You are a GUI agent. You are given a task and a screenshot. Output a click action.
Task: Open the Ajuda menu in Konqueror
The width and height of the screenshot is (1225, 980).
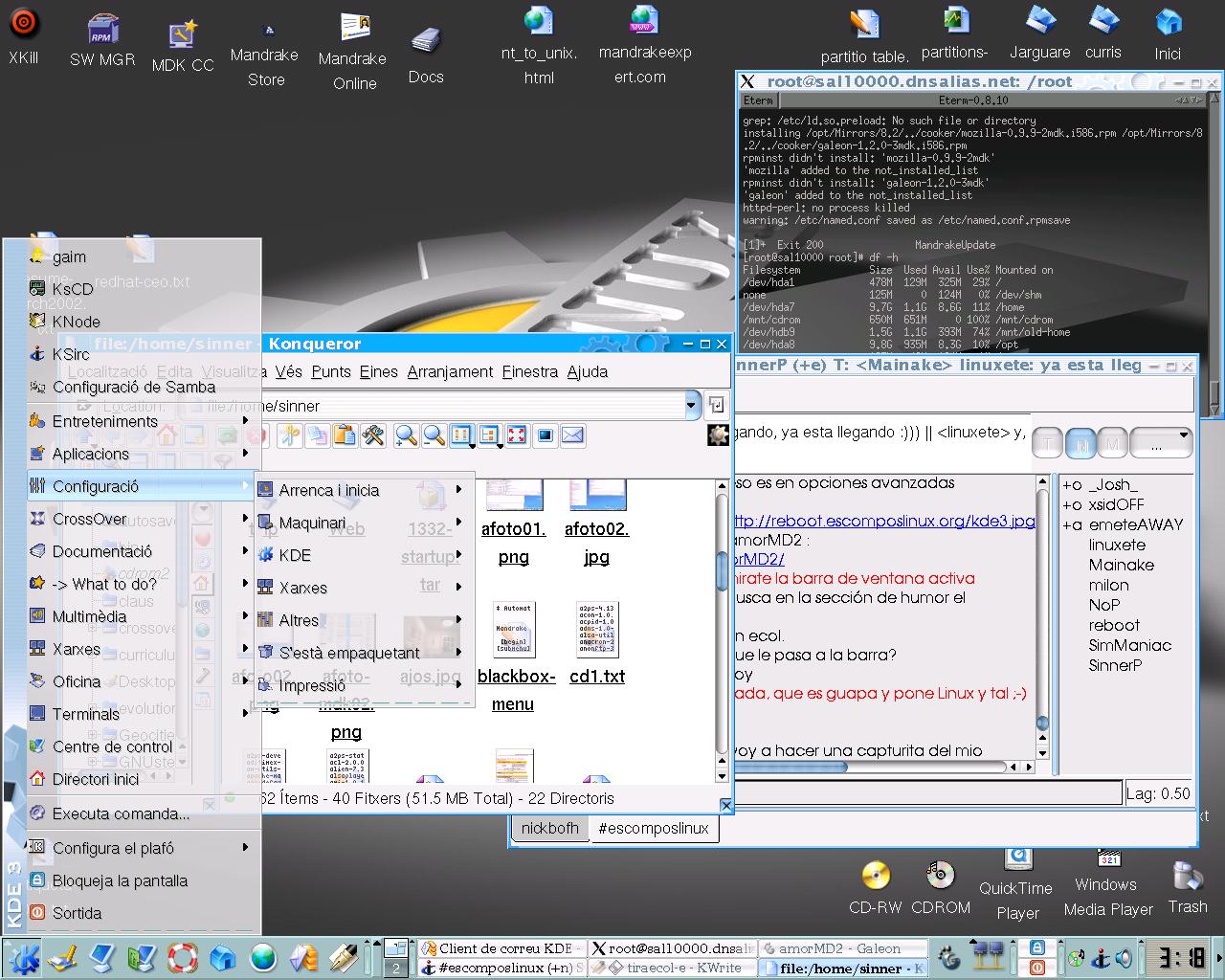pos(587,371)
